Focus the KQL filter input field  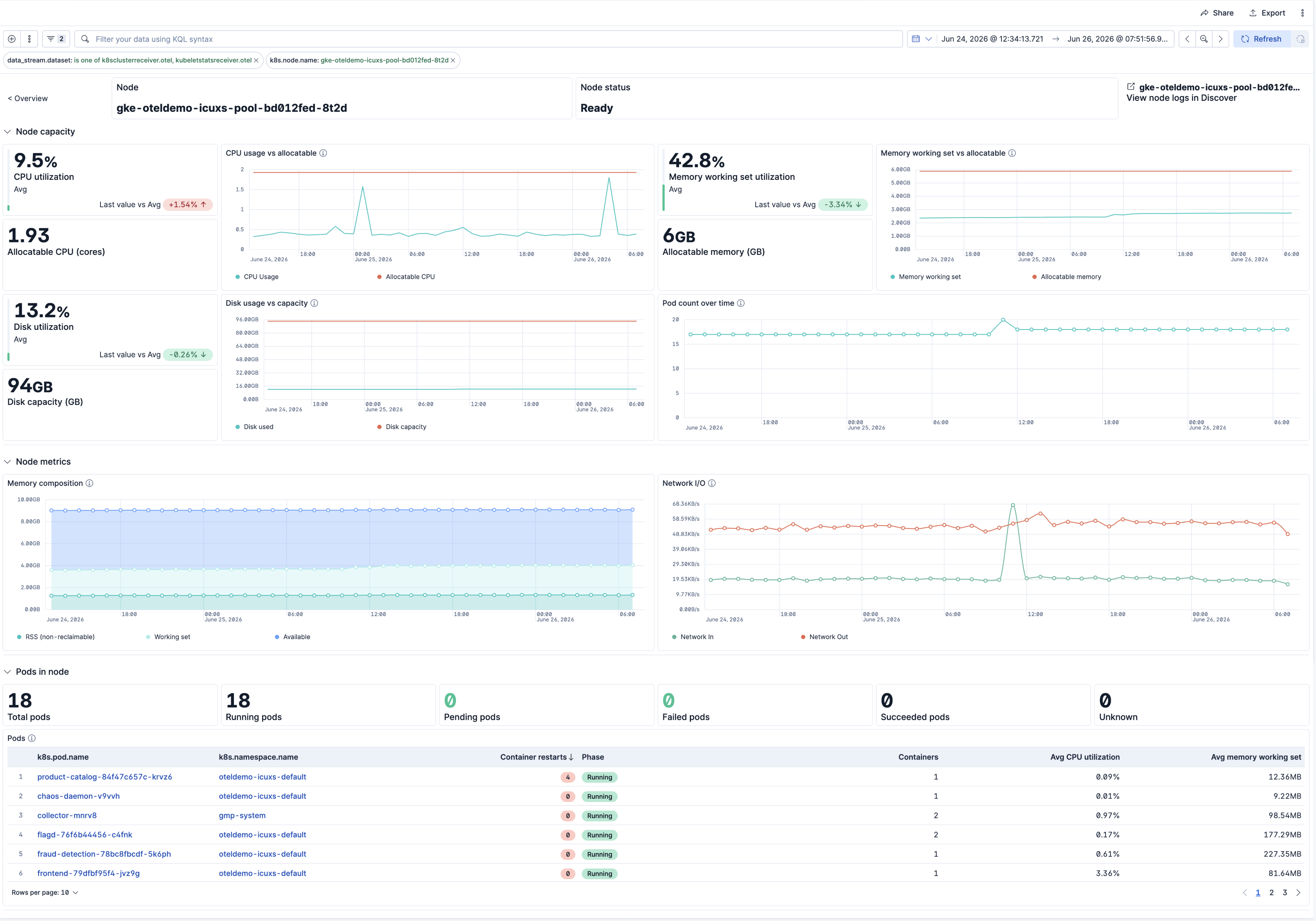tap(488, 39)
